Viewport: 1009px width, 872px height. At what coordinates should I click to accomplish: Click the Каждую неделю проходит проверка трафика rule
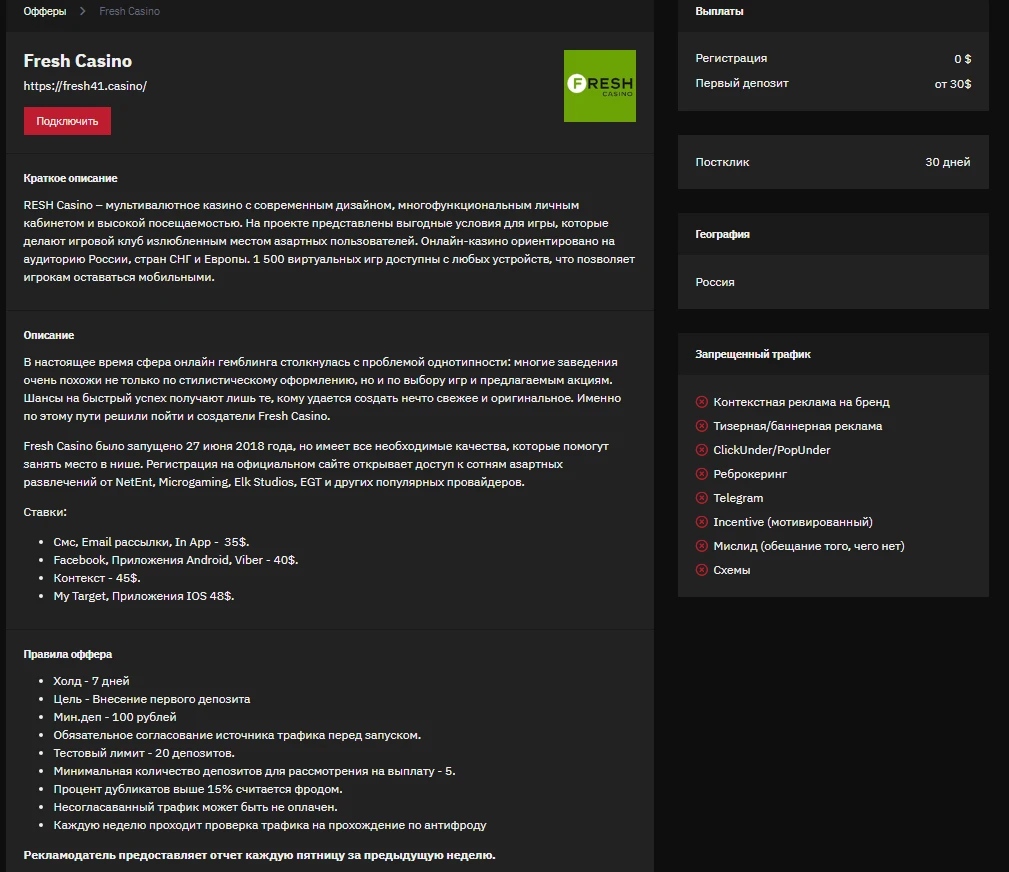[x=270, y=825]
